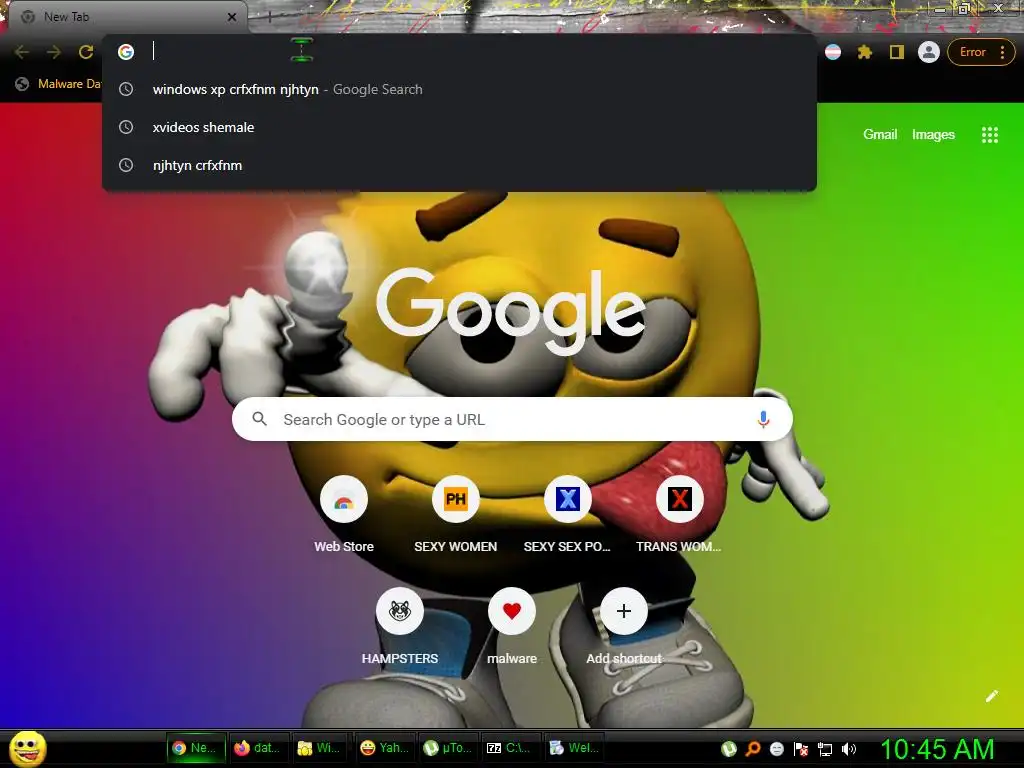Click the orange magnifier tray icon
Viewport: 1024px width, 768px height.
pyautogui.click(x=753, y=749)
